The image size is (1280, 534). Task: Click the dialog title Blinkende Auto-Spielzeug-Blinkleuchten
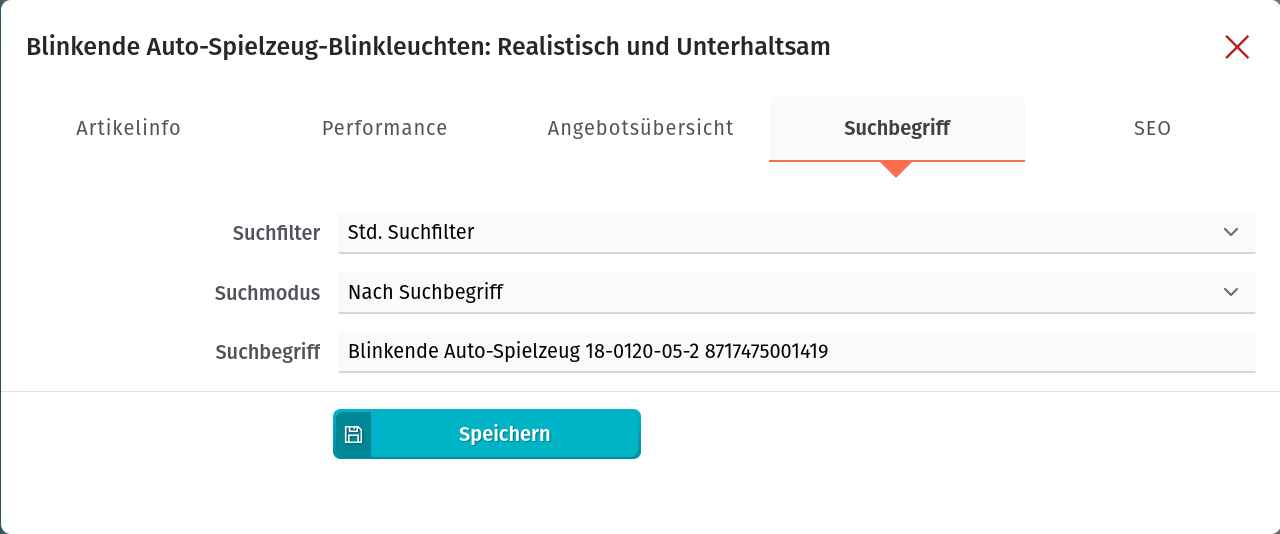click(428, 47)
